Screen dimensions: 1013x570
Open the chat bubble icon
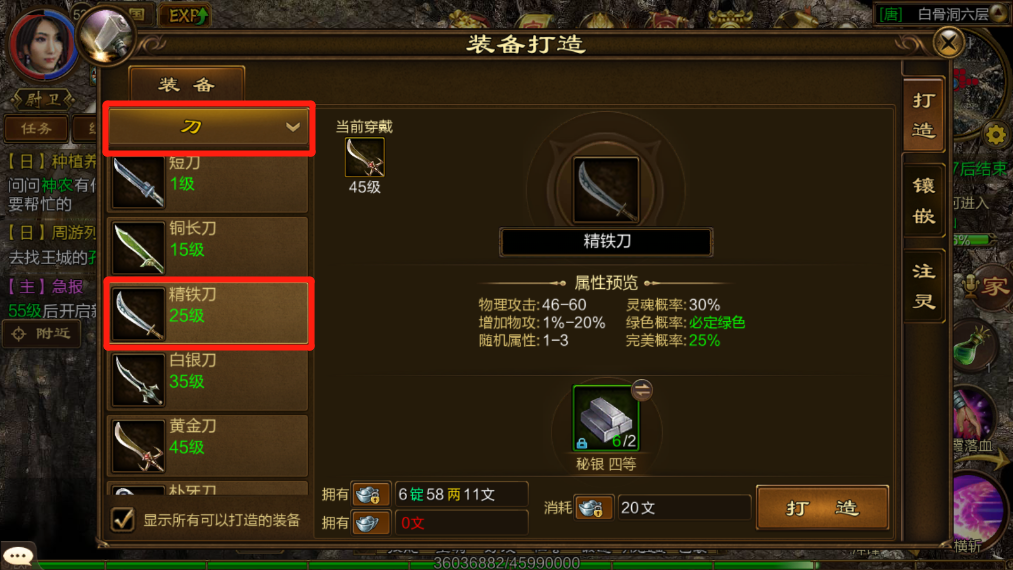coord(17,555)
